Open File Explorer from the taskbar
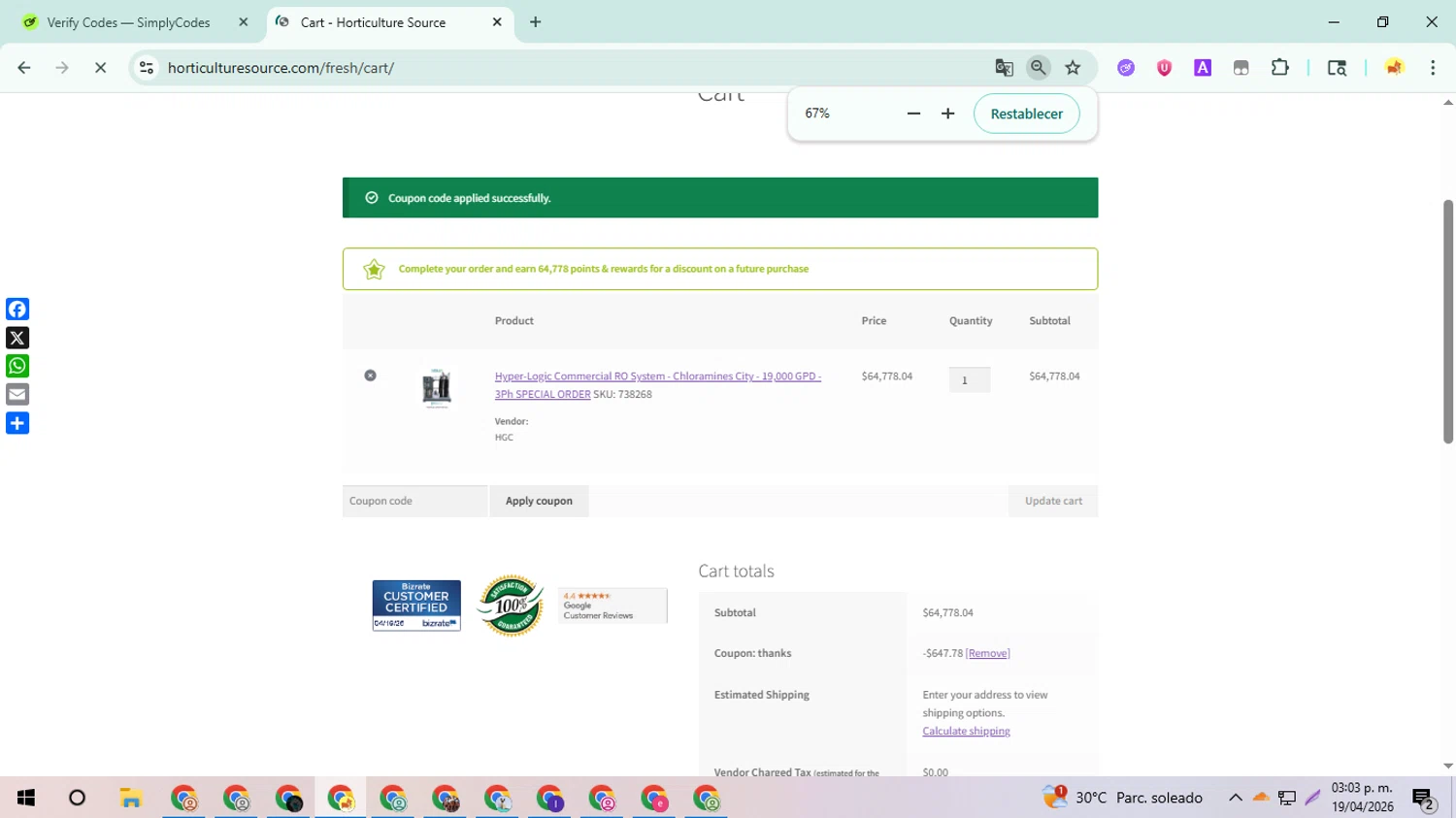 tap(131, 798)
